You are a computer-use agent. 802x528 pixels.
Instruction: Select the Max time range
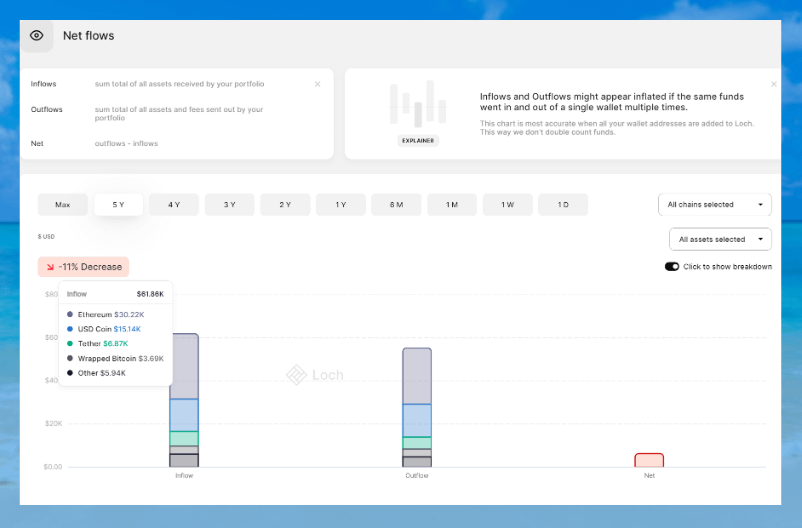63,205
